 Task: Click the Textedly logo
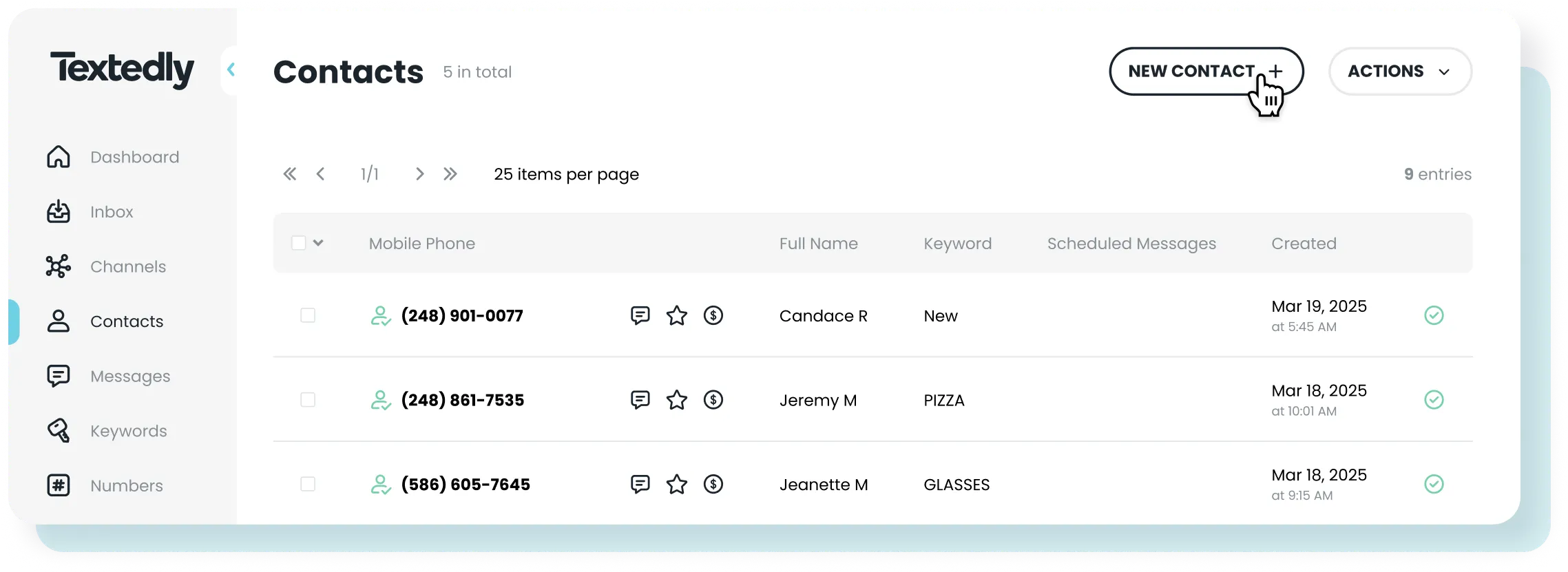pos(123,70)
